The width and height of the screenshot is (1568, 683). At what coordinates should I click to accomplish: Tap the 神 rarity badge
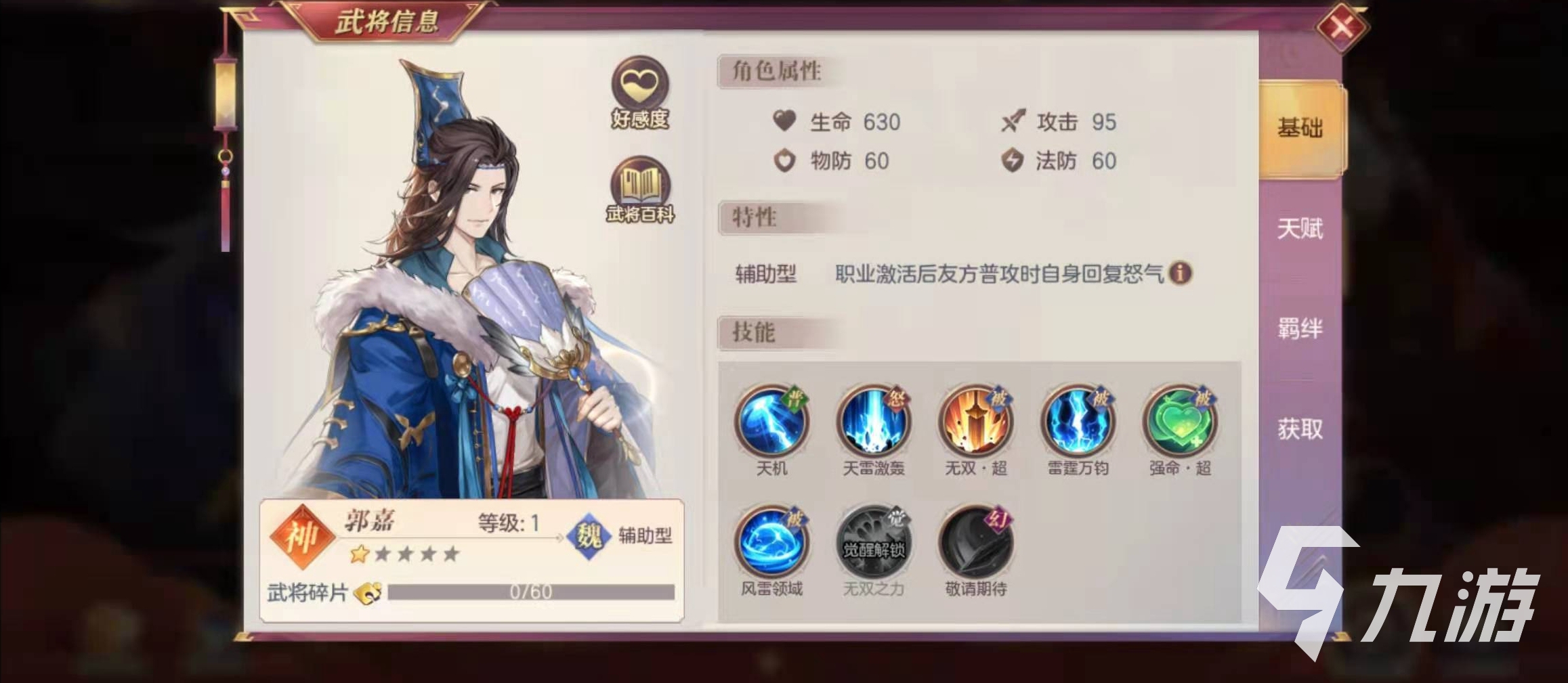coord(302,537)
